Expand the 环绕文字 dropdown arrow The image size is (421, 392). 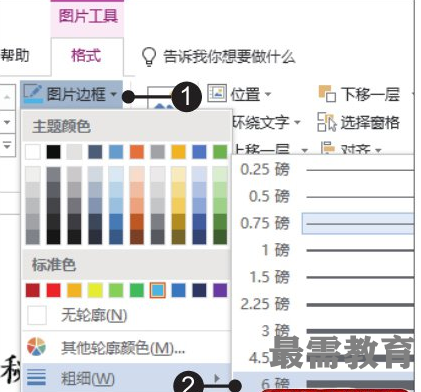(x=297, y=122)
